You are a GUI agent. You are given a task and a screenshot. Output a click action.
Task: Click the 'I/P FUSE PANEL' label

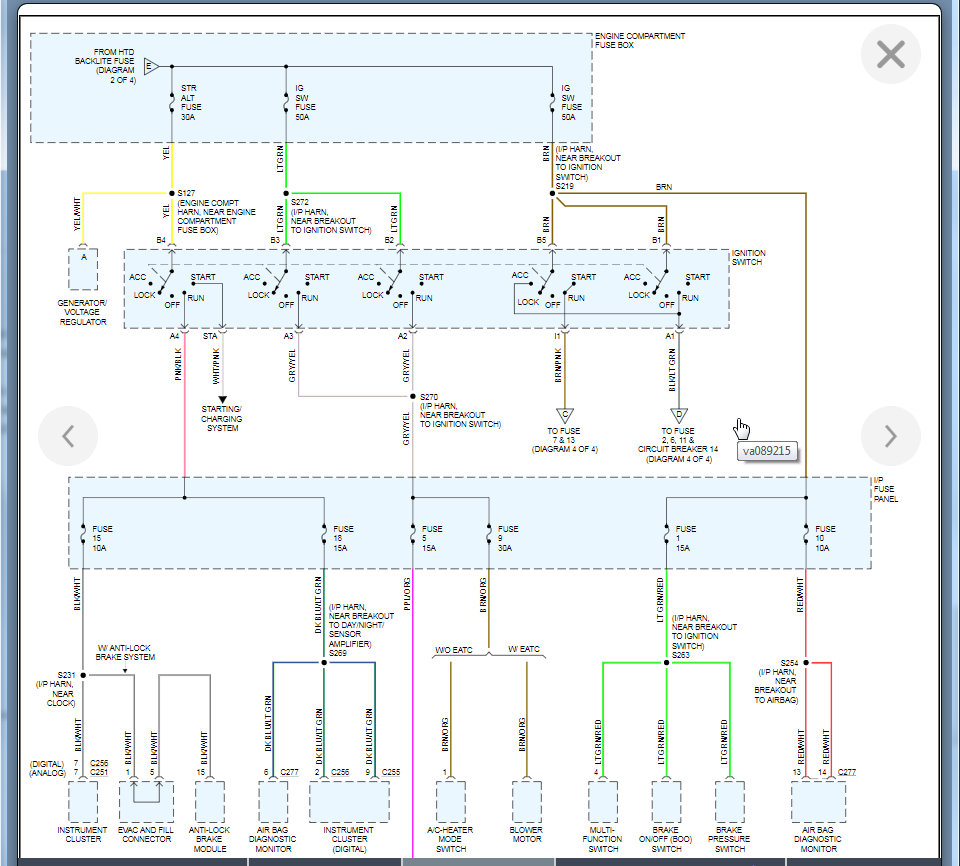(885, 489)
